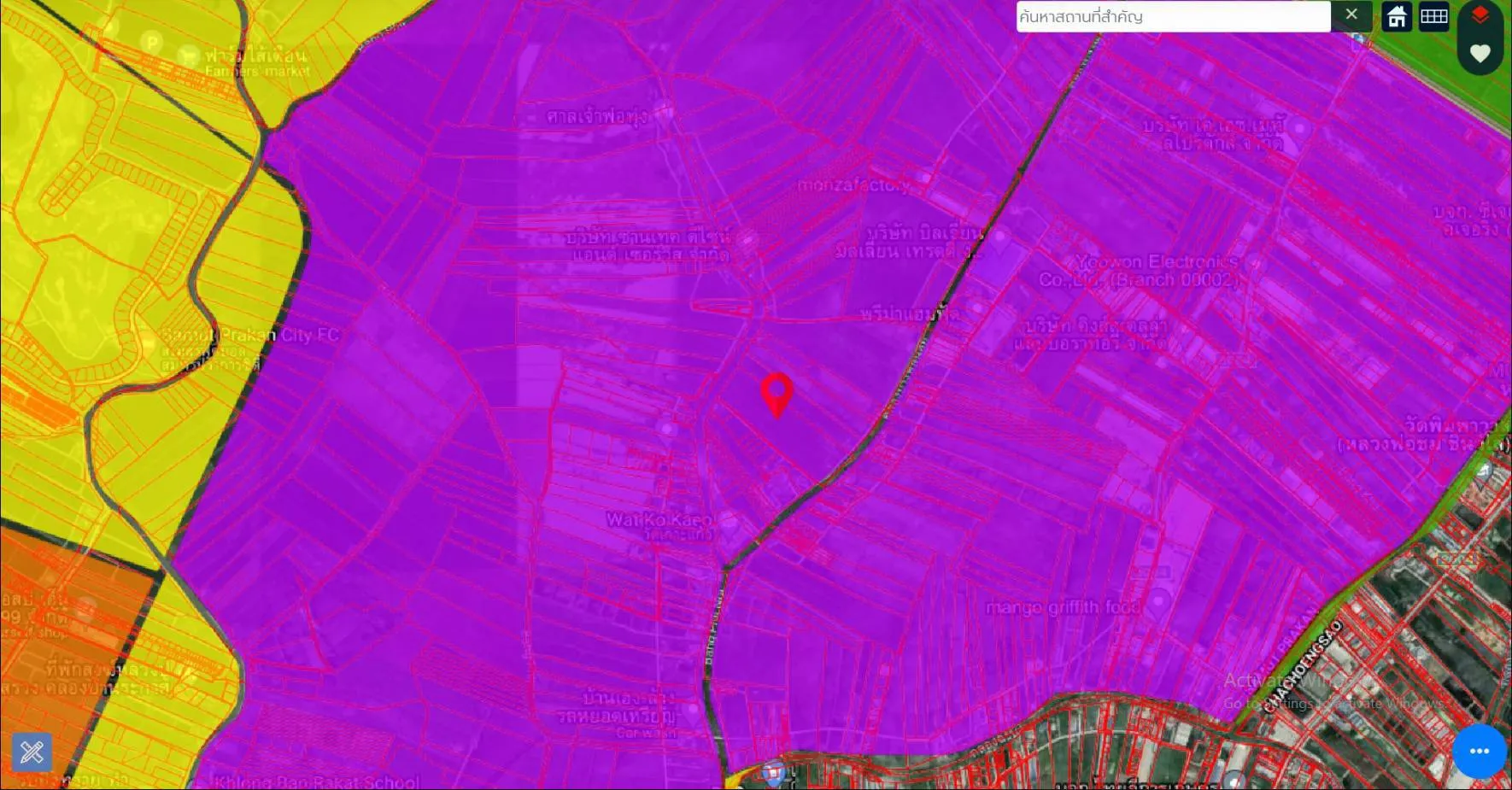This screenshot has height=790, width=1512.
Task: Open the grid table view icon
Action: tap(1433, 17)
